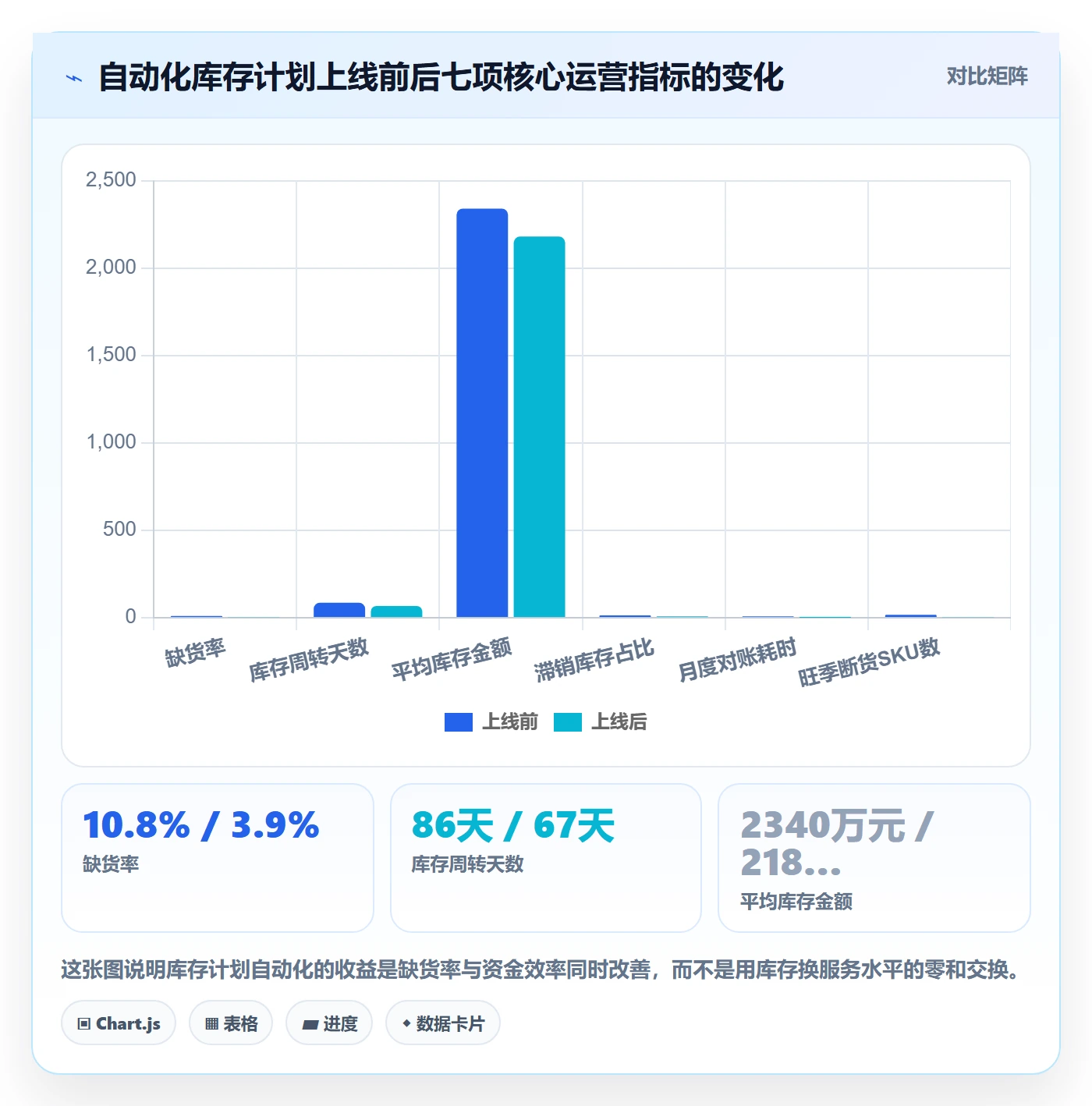
Task: Open the 平均库存金额 2340万元 card
Action: coord(874,858)
